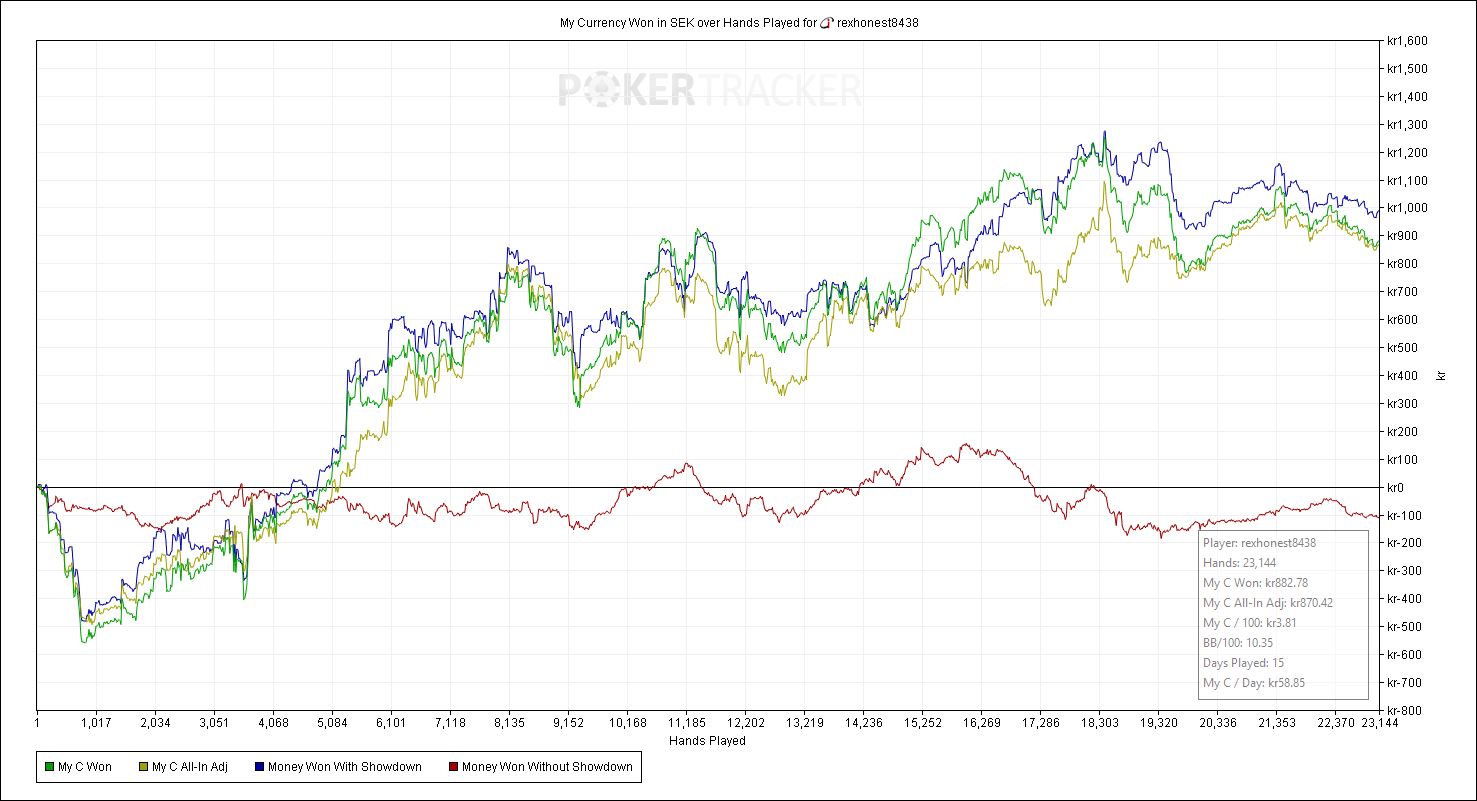The image size is (1477, 801).
Task: Click the 10,168 x-axis tick label
Action: (x=627, y=723)
